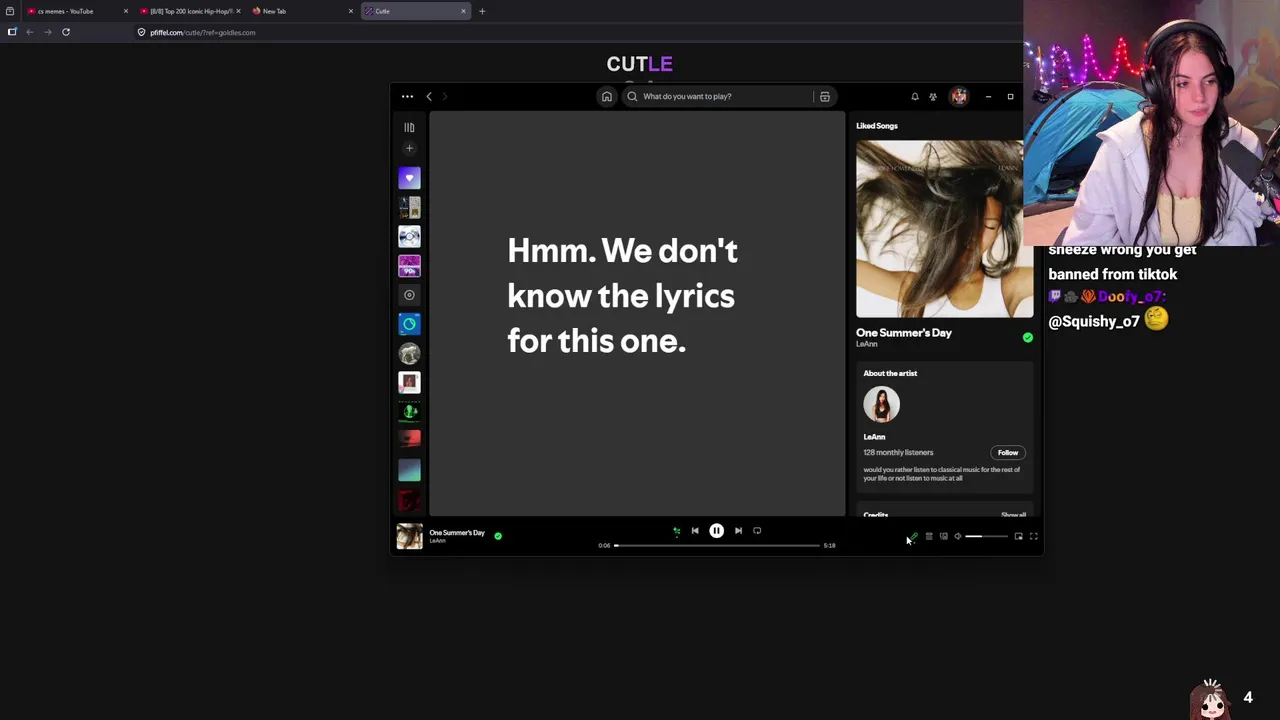The width and height of the screenshot is (1280, 720).
Task: Open Spotify notifications bell
Action: click(914, 96)
